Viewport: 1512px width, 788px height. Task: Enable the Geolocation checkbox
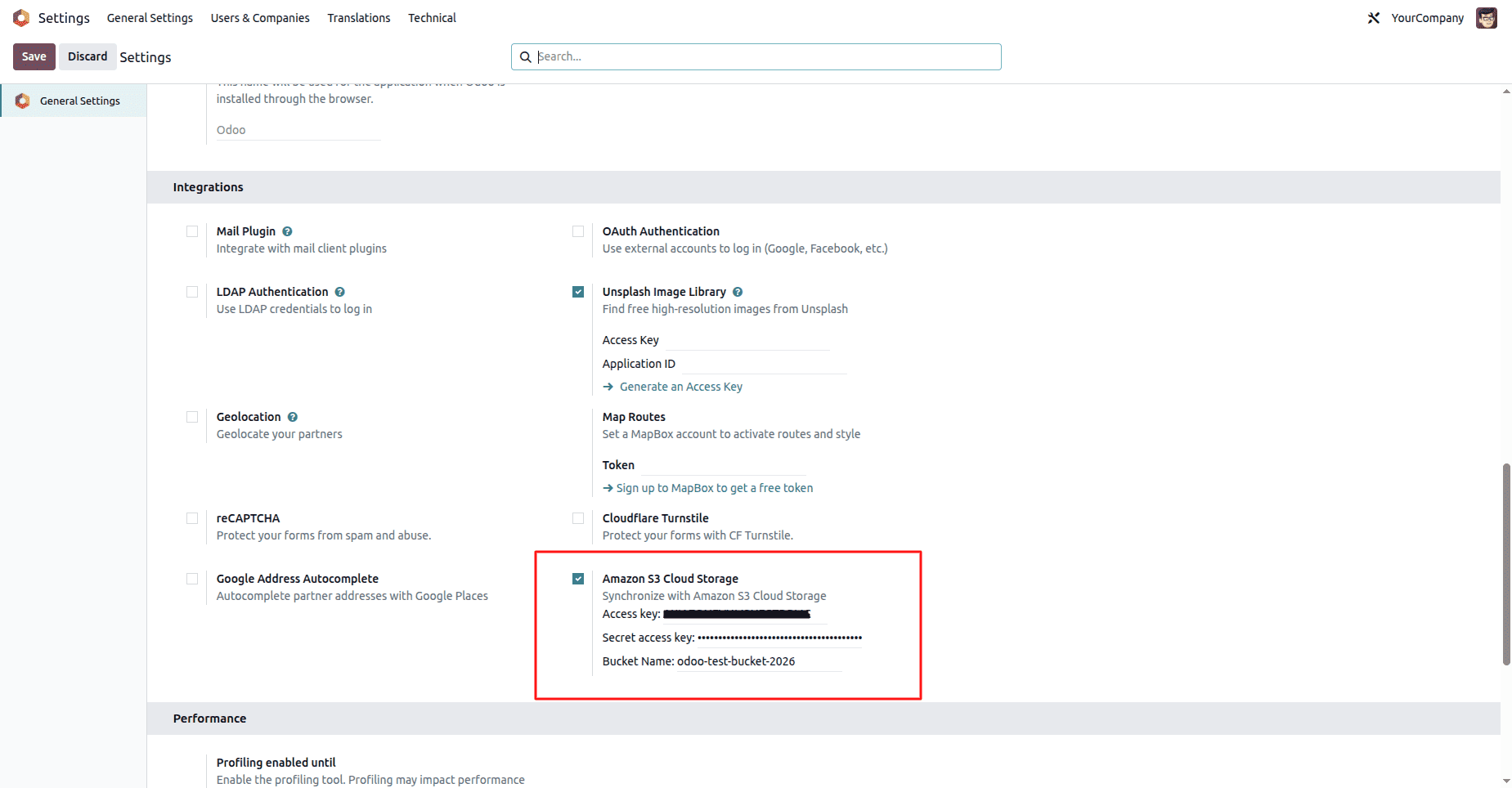(192, 417)
